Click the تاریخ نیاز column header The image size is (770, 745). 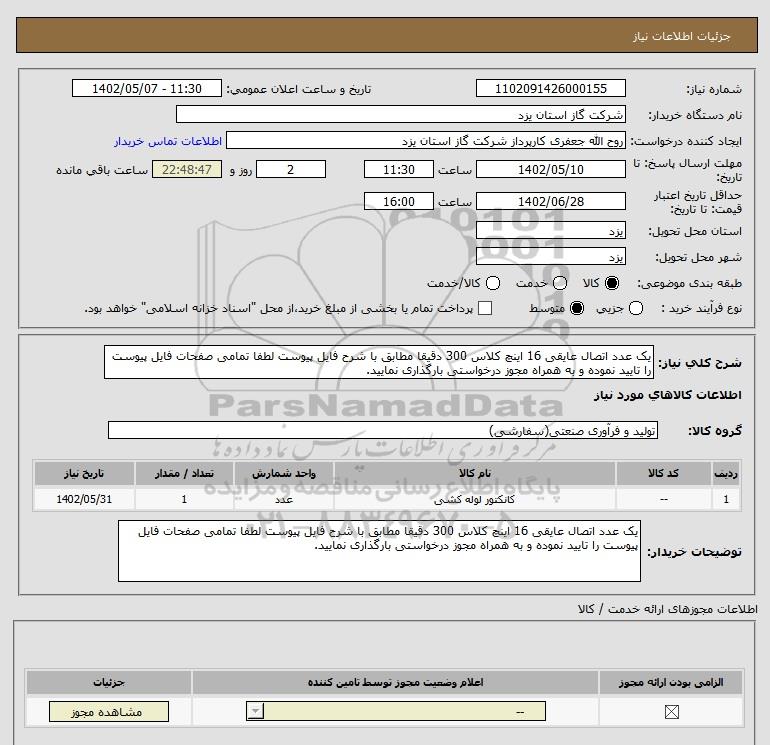[84, 473]
